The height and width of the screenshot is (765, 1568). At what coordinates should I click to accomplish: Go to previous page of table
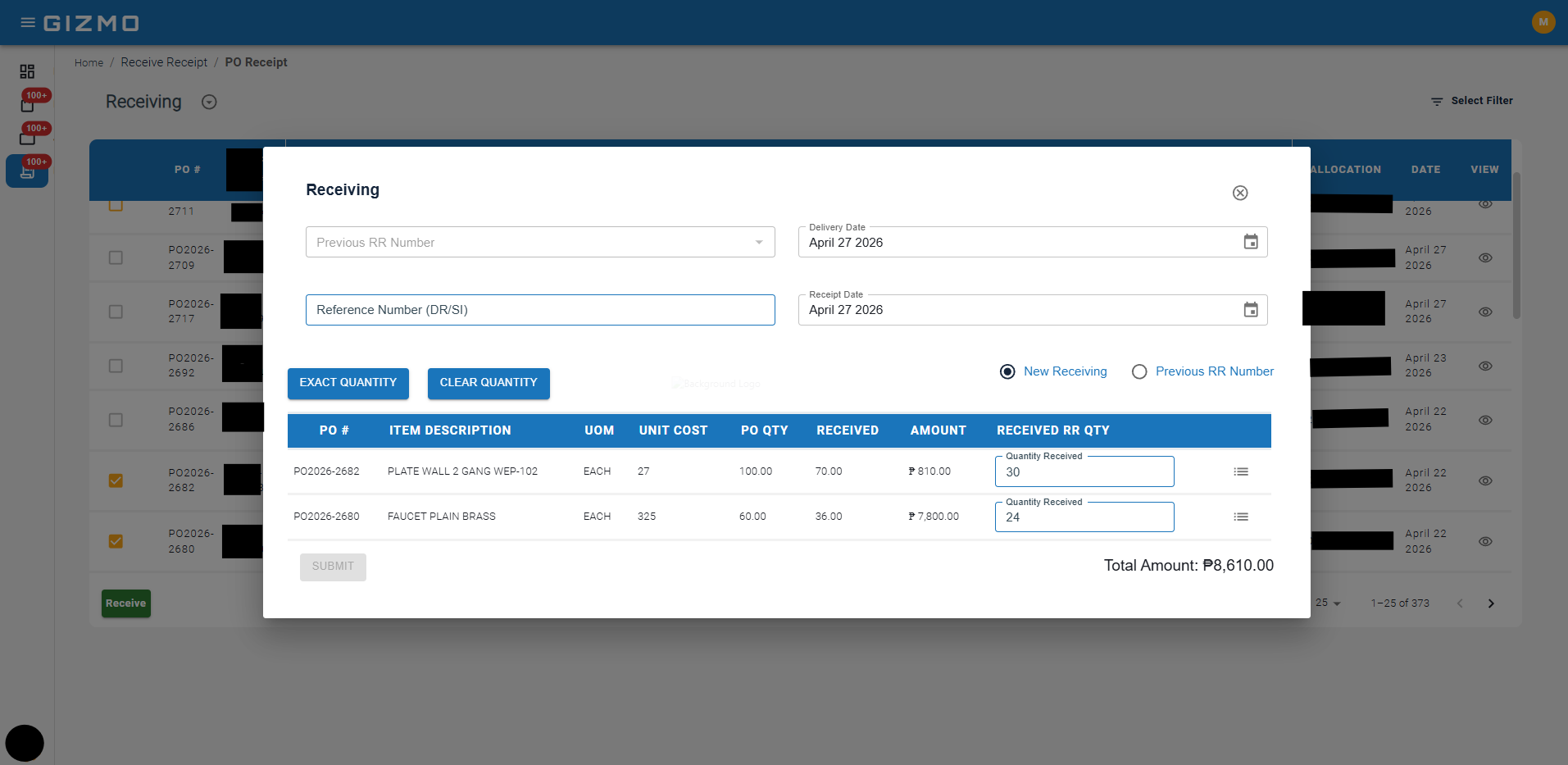click(x=1460, y=603)
